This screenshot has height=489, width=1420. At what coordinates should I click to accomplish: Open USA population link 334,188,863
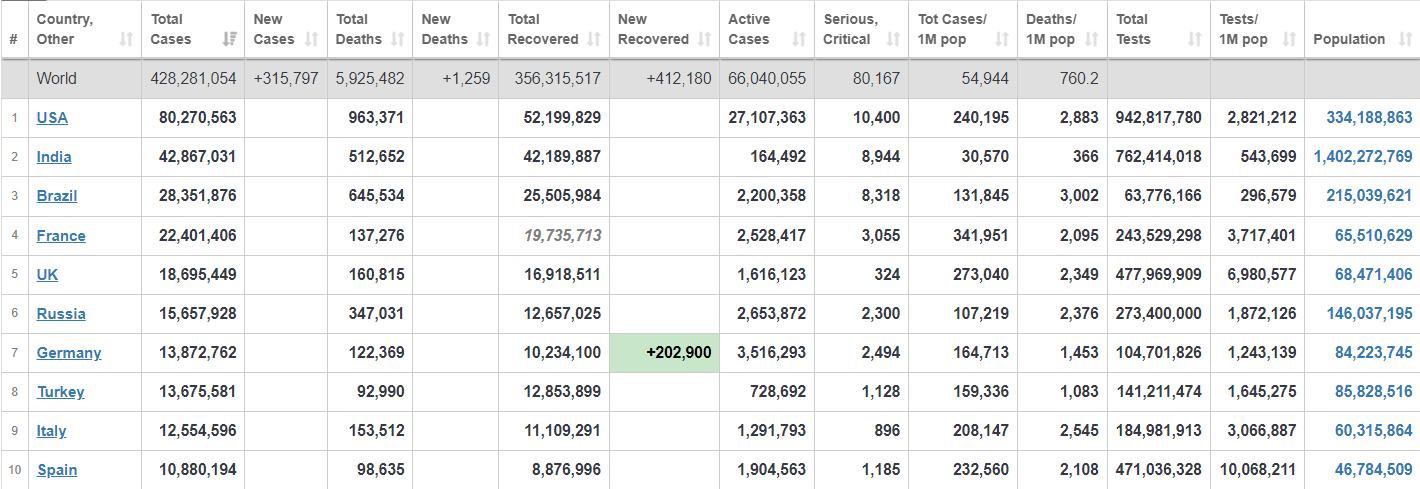click(1369, 117)
